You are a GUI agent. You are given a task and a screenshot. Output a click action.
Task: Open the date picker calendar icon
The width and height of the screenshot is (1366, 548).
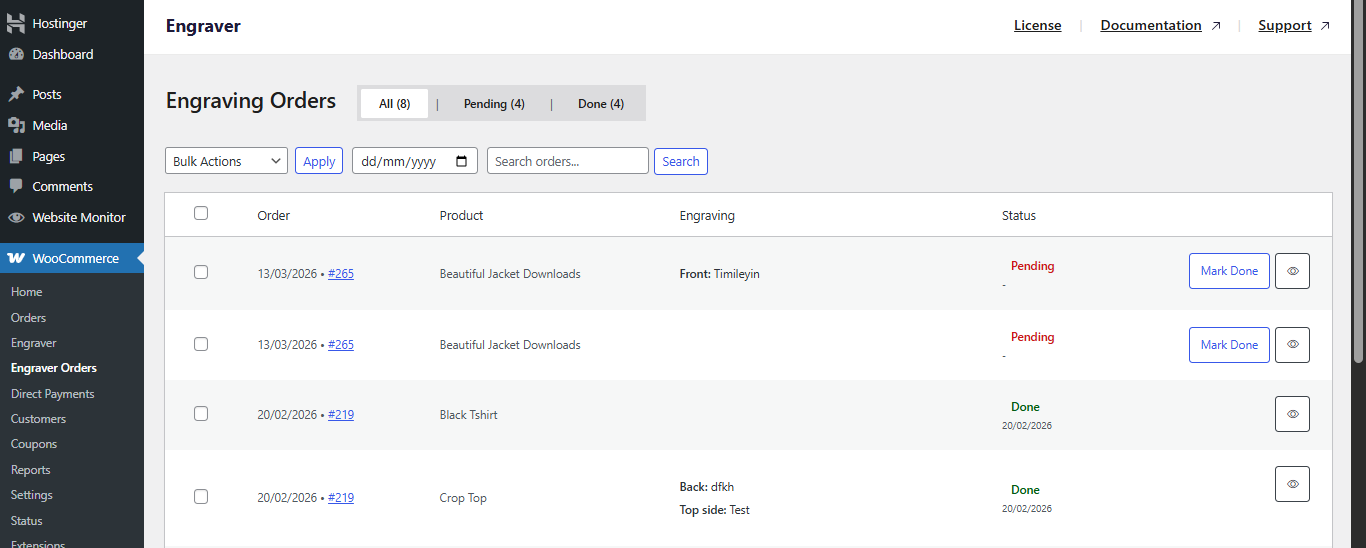461,161
